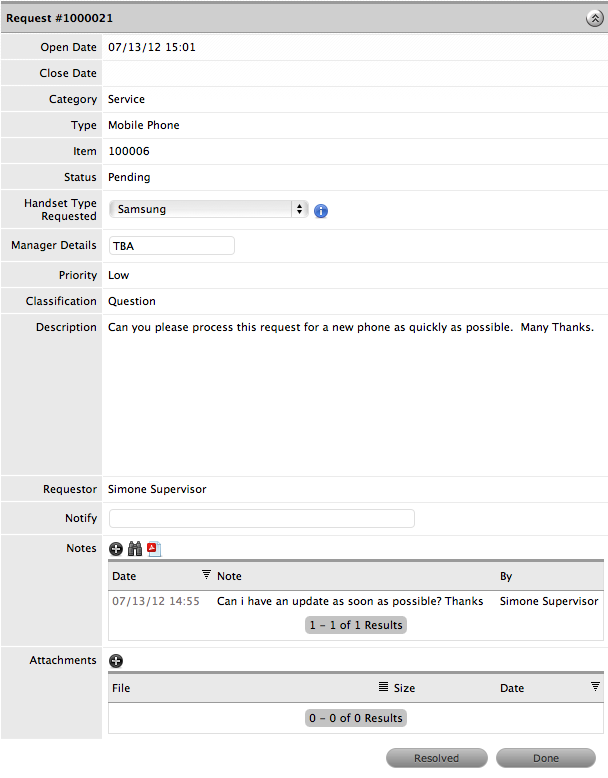Click the '1 - 1 of 1 Results' pager

(356, 625)
